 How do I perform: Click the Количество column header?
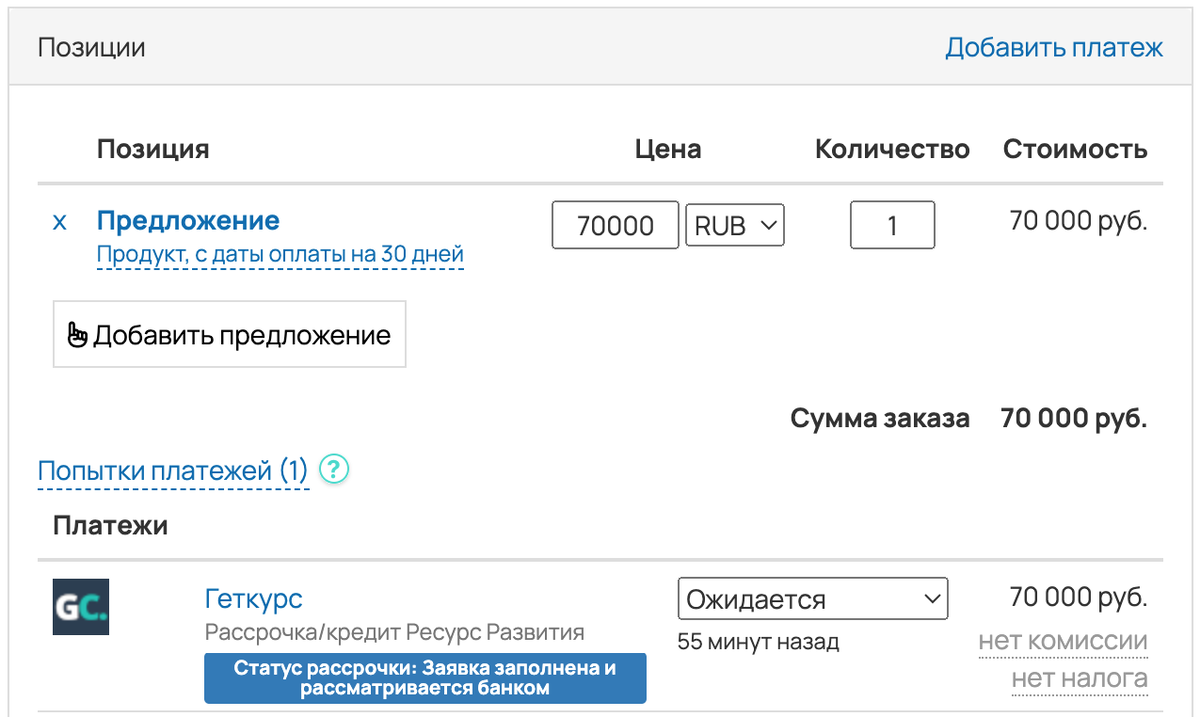(893, 149)
